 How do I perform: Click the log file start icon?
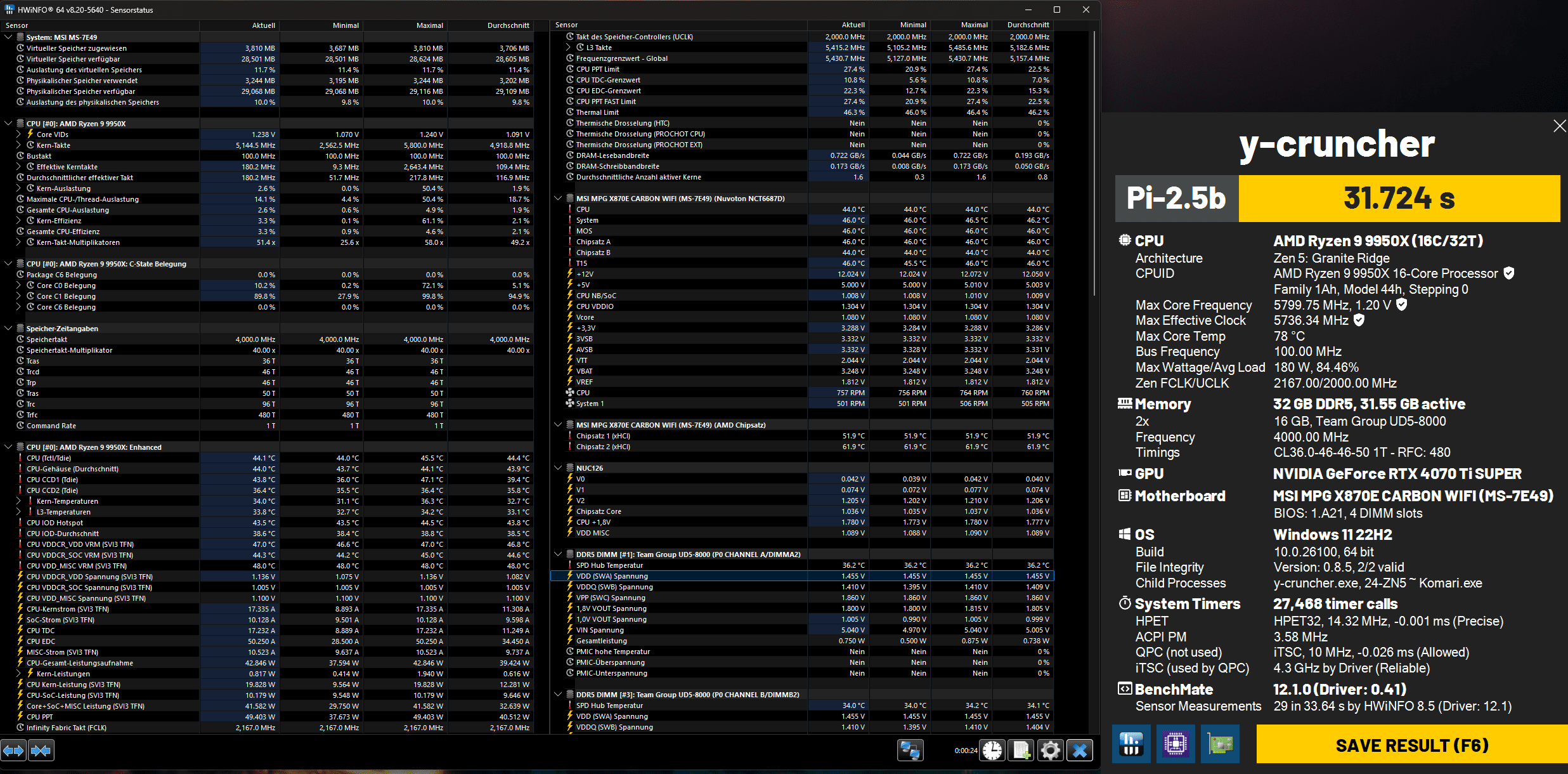pyautogui.click(x=1021, y=751)
